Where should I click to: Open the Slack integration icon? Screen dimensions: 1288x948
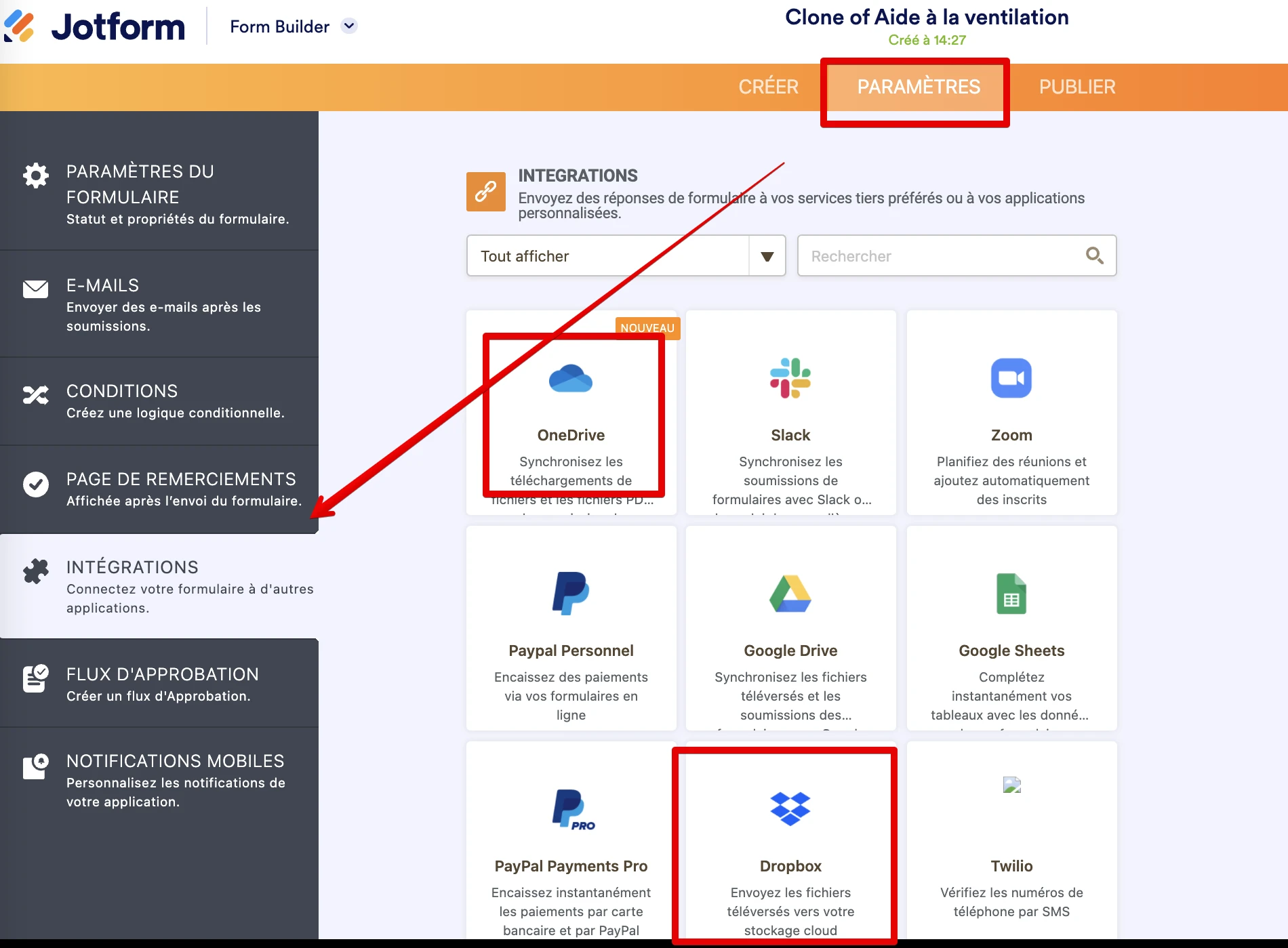point(790,378)
